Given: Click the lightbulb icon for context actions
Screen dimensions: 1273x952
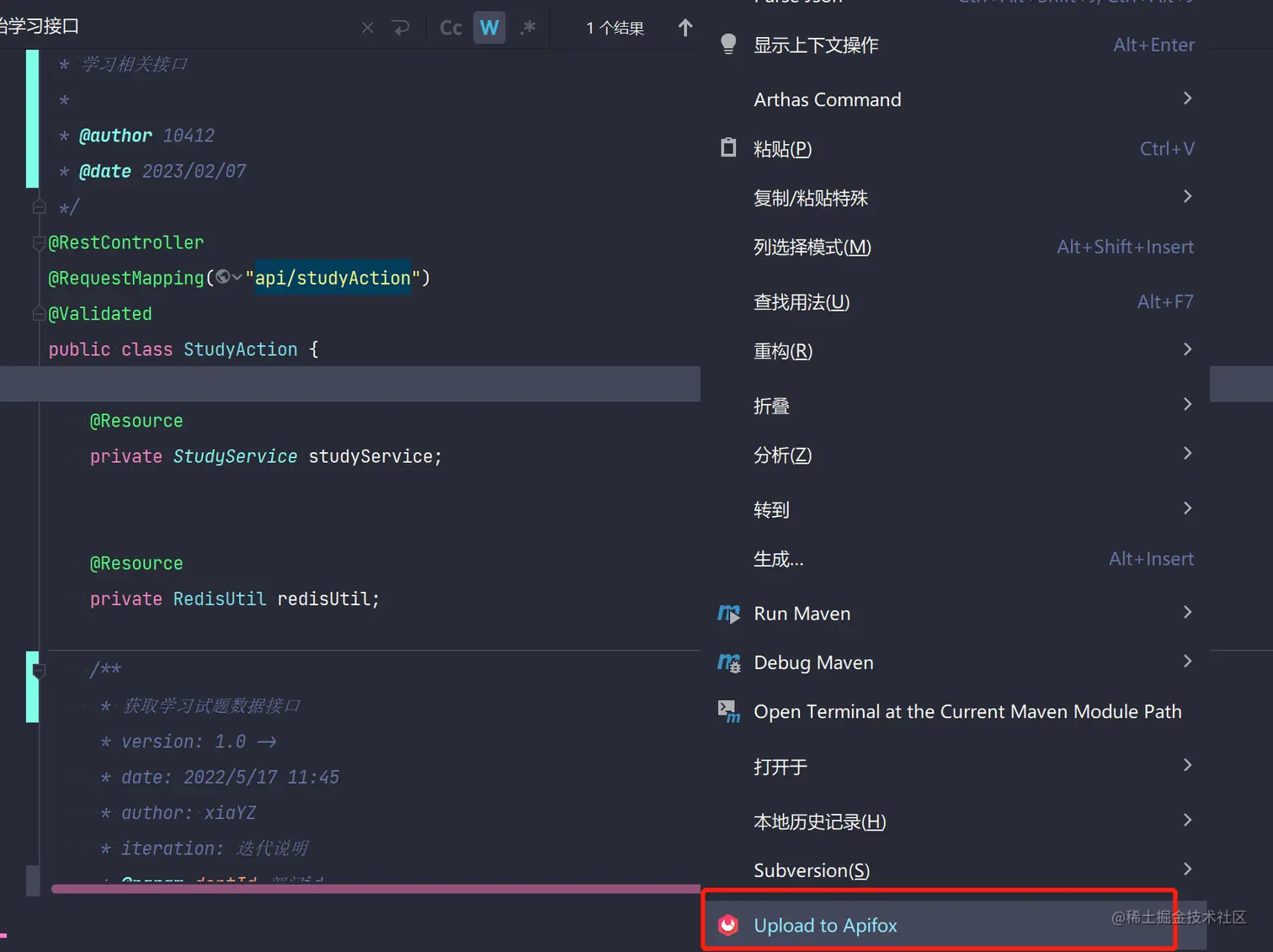Looking at the screenshot, I should [x=728, y=44].
